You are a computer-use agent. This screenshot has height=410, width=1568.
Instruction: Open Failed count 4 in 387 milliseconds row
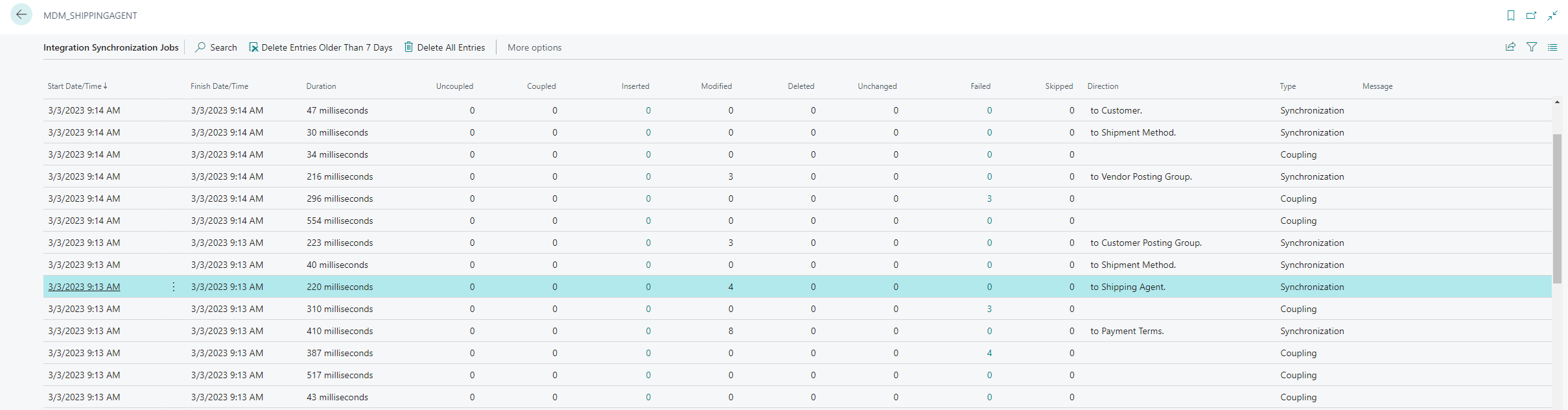(989, 353)
